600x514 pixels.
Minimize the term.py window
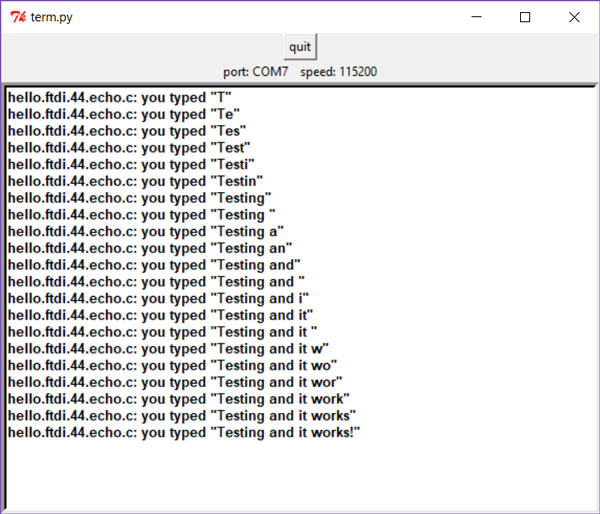point(476,17)
